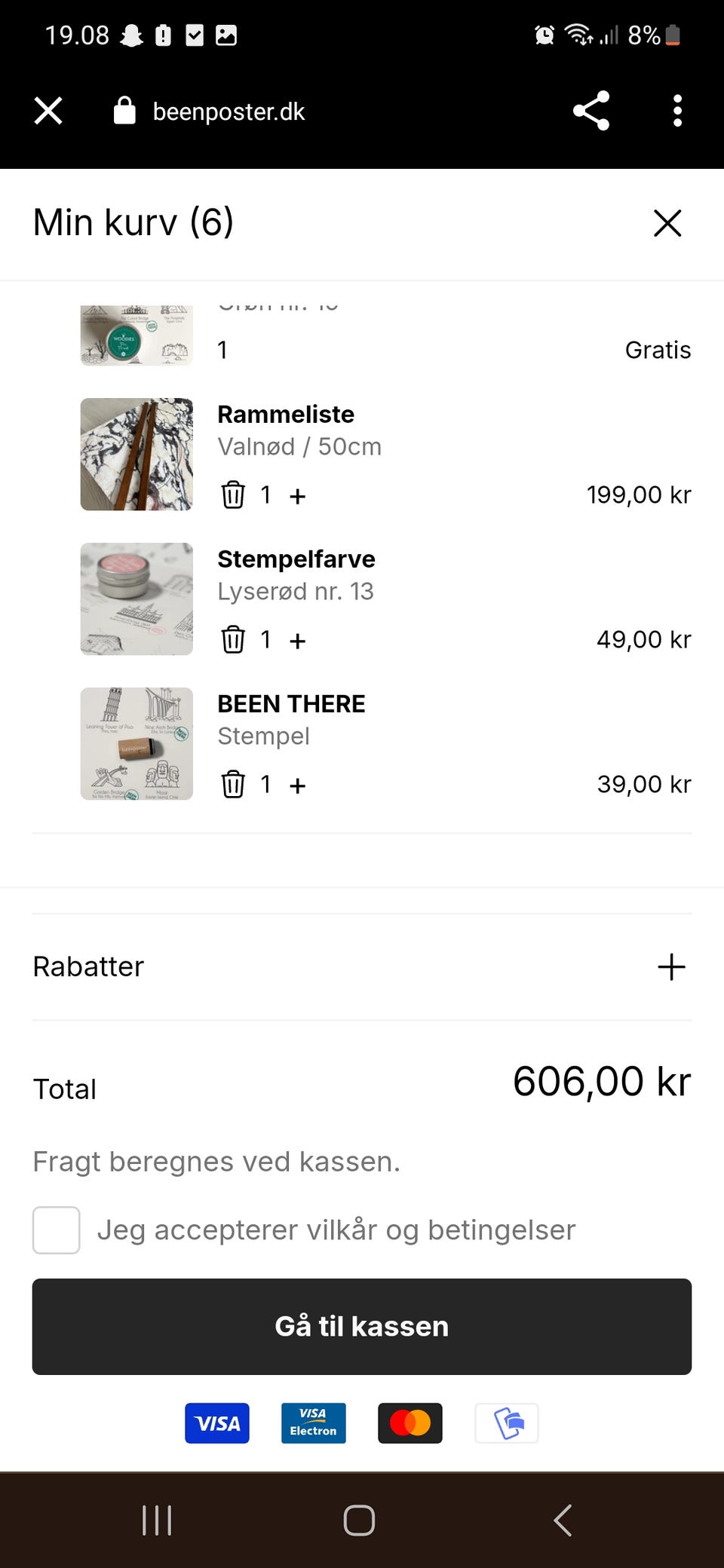Accept vilkår og betingelser checkbox
This screenshot has height=1568, width=724.
click(57, 1230)
